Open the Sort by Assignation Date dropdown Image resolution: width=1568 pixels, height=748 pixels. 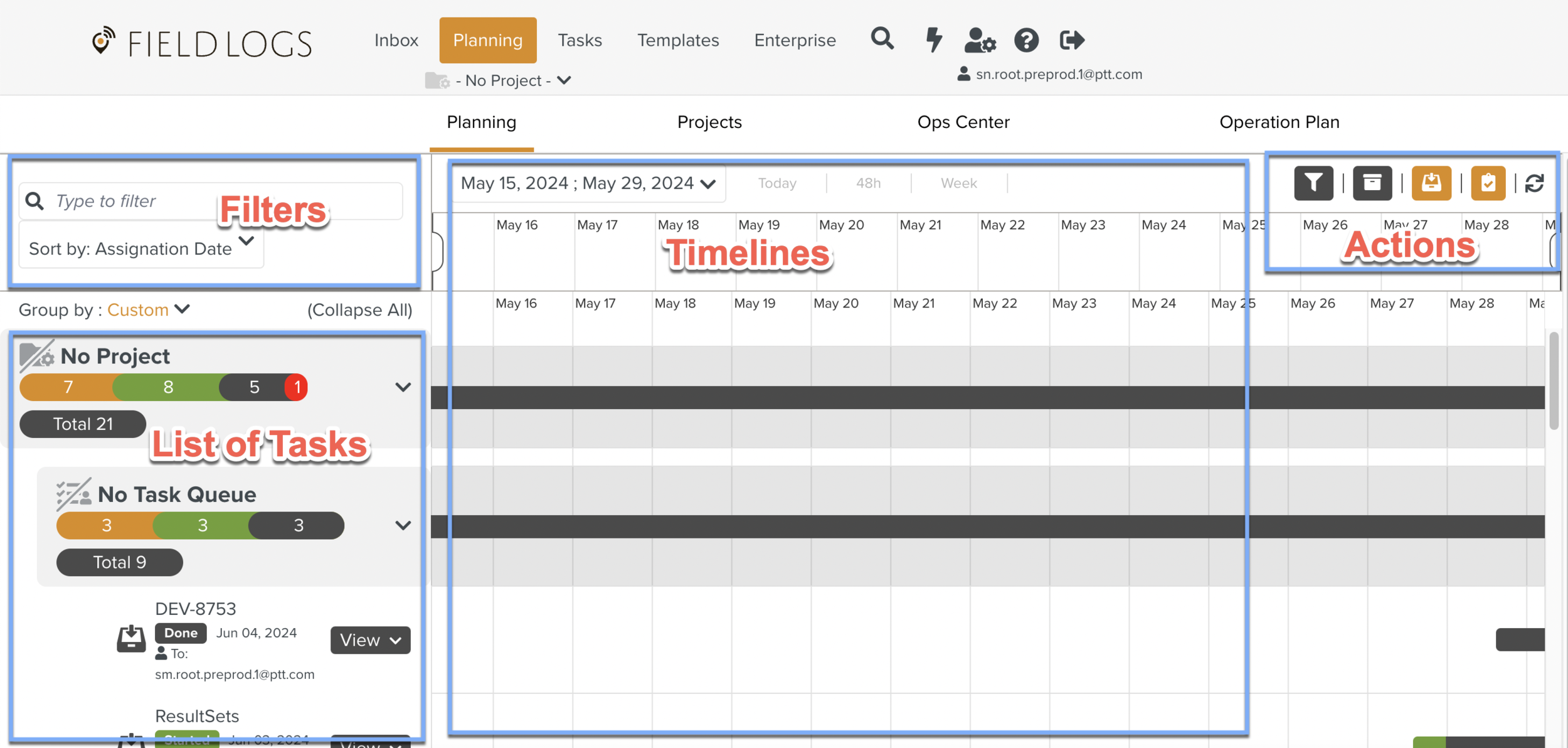tap(141, 248)
